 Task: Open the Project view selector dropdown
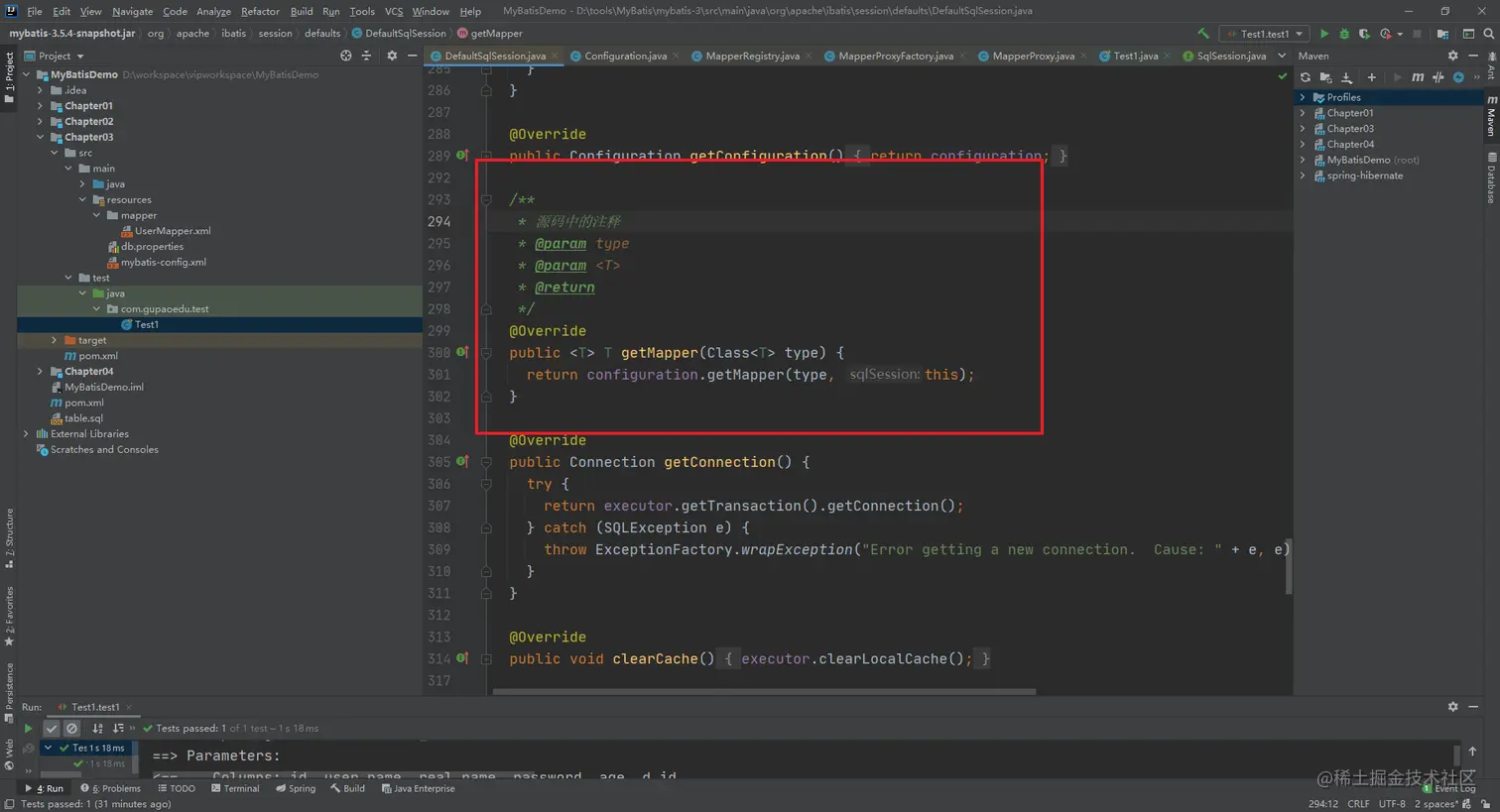[x=54, y=56]
